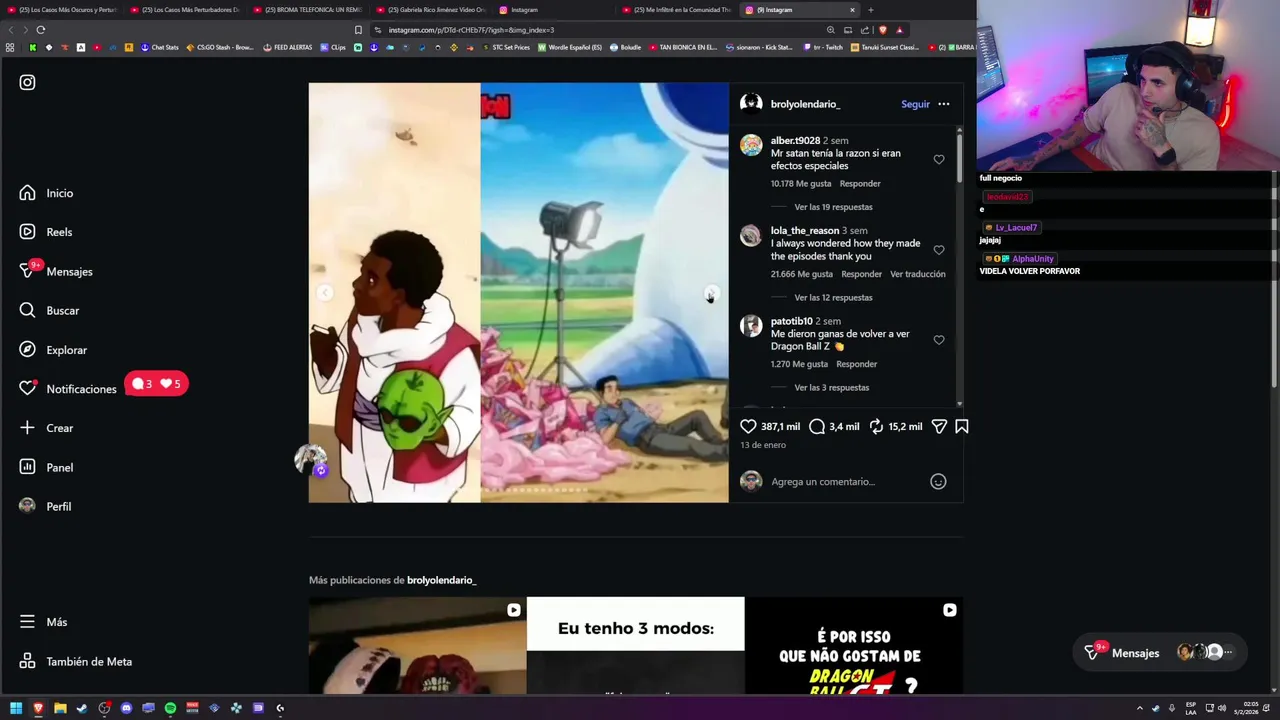Open the tagged accounts avatar on the image

(311, 459)
